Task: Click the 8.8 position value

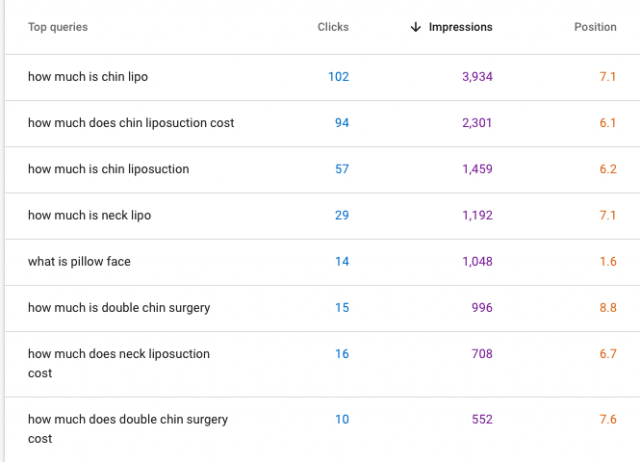Action: (607, 307)
